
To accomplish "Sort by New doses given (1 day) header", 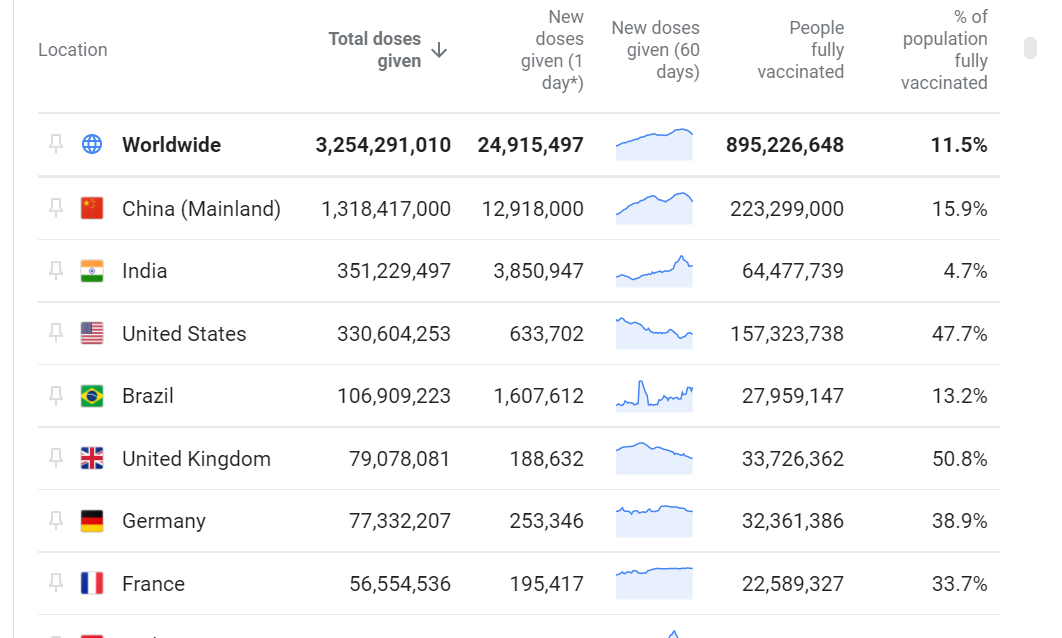I will [x=552, y=49].
